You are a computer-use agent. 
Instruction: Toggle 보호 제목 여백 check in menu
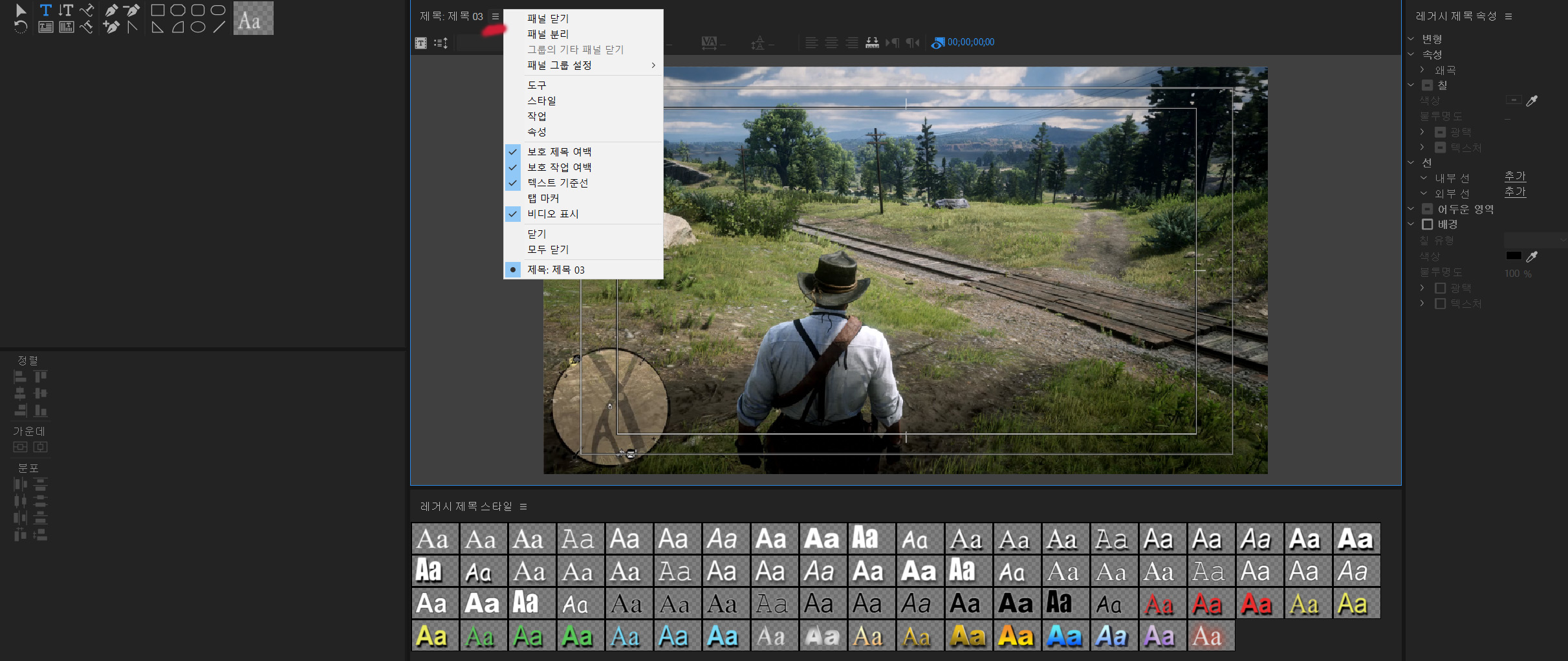click(513, 152)
